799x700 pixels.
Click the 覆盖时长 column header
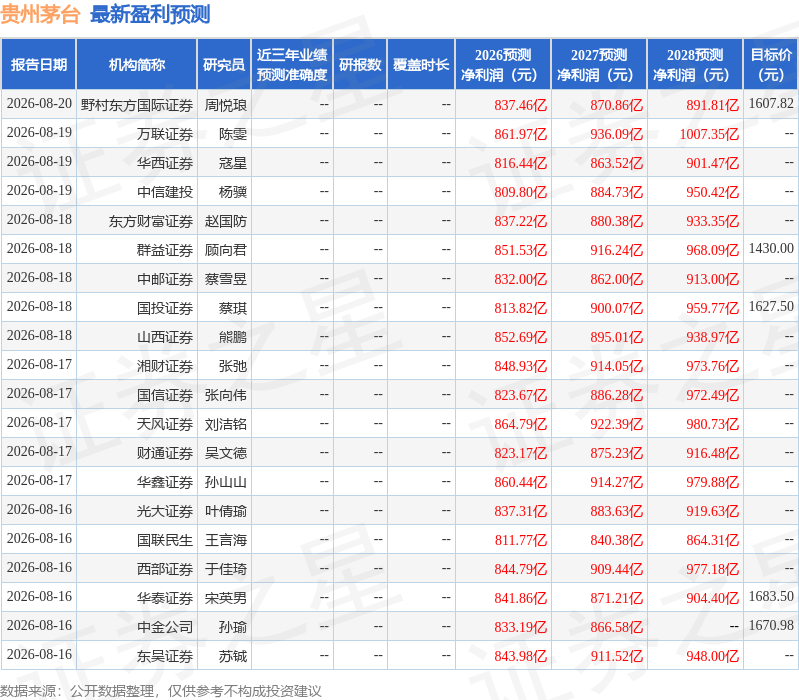pyautogui.click(x=421, y=65)
